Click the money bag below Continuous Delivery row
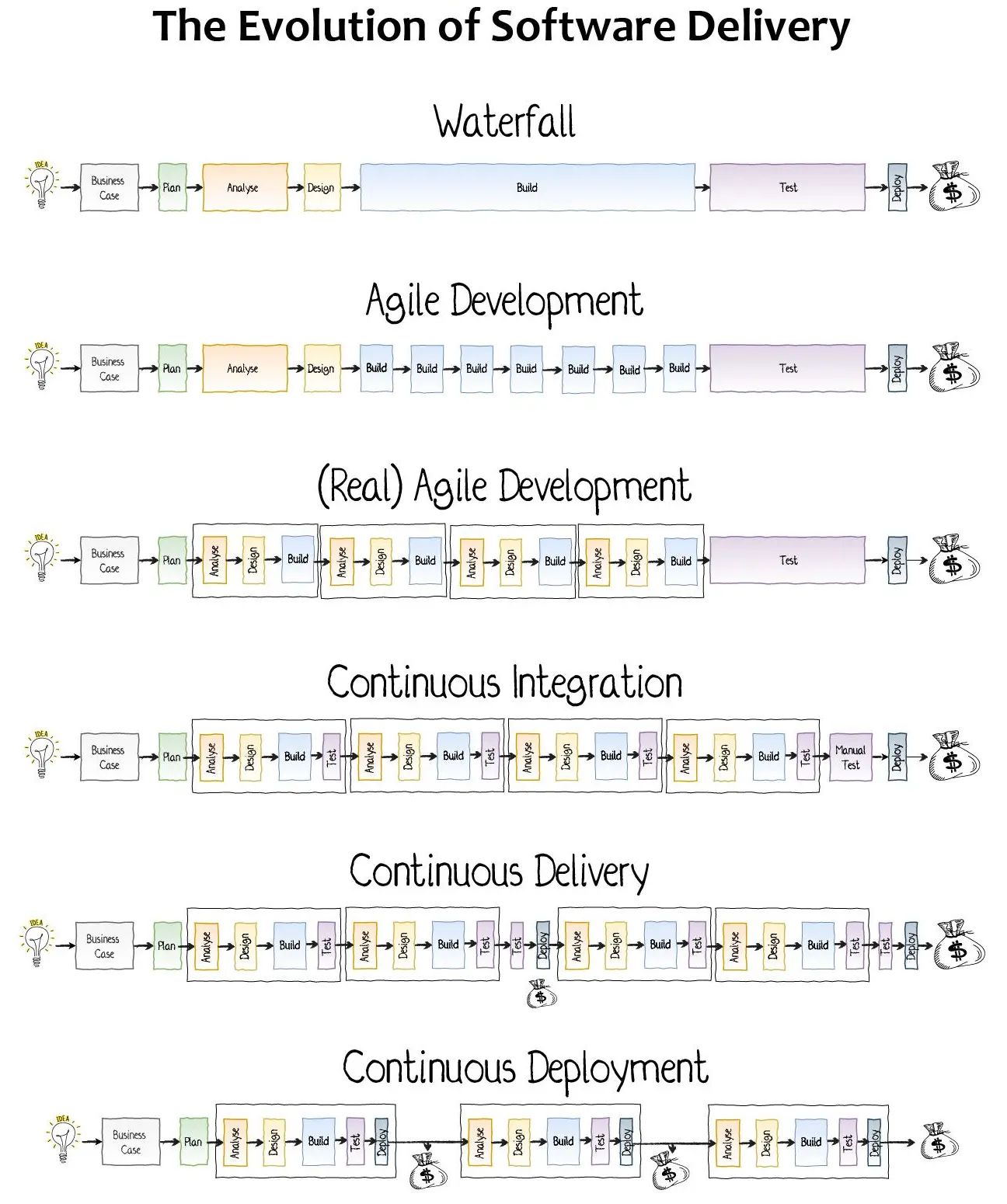The width and height of the screenshot is (1007, 1204). point(542,993)
